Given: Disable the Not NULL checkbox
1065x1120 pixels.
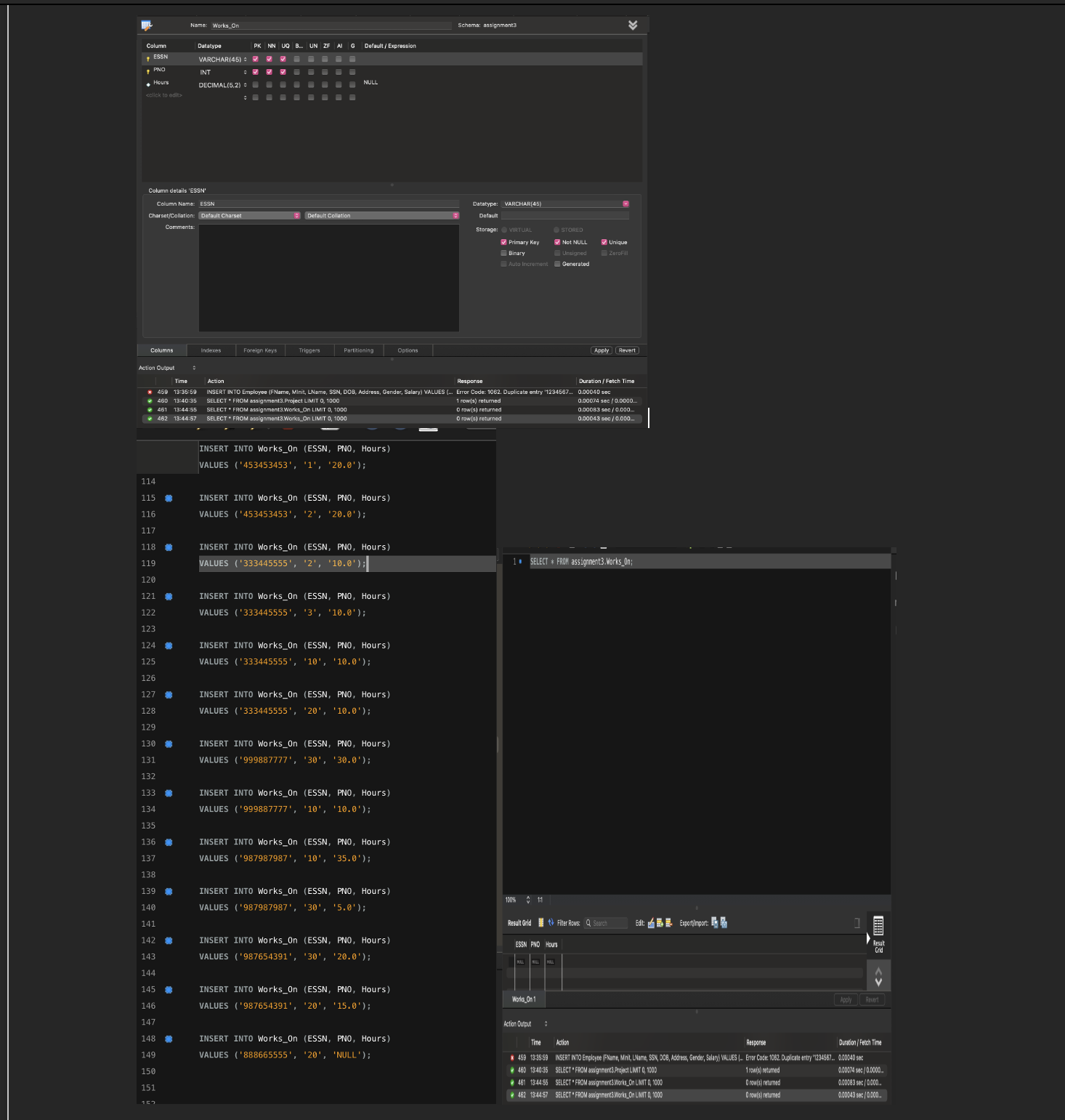Looking at the screenshot, I should click(557, 242).
